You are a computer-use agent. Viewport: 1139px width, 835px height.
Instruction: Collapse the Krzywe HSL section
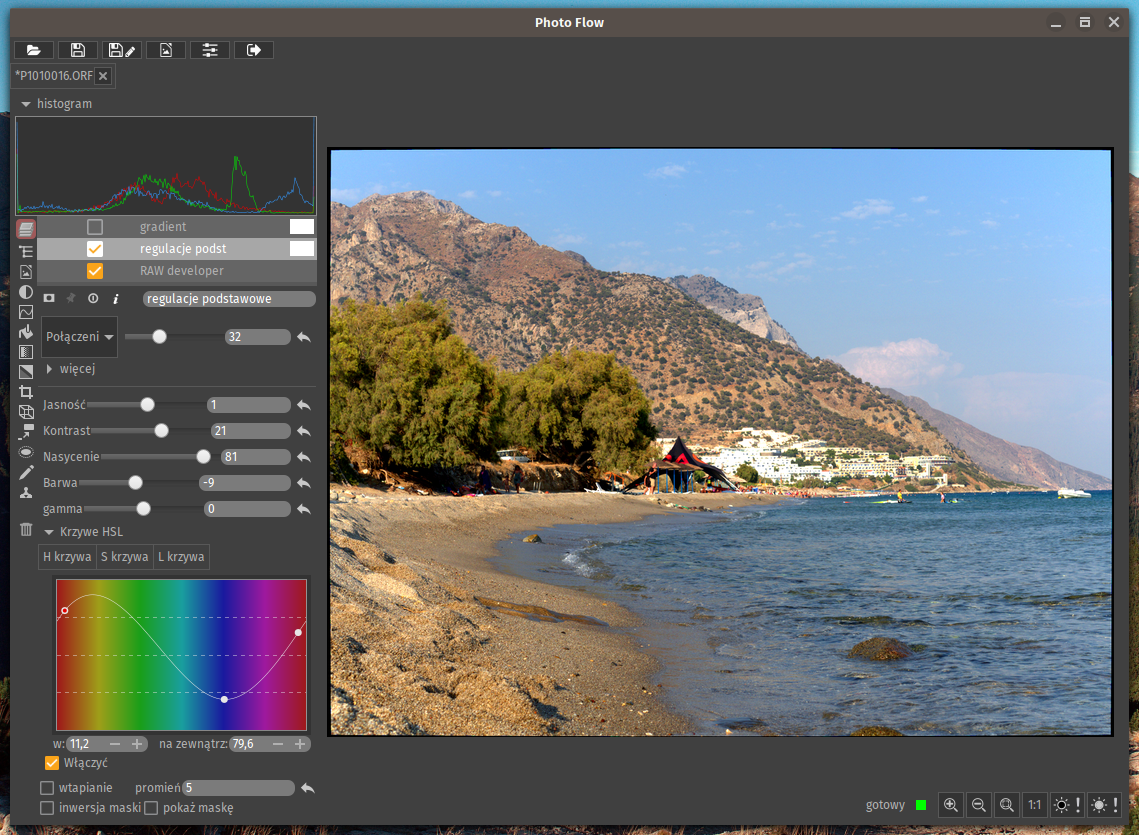[49, 532]
